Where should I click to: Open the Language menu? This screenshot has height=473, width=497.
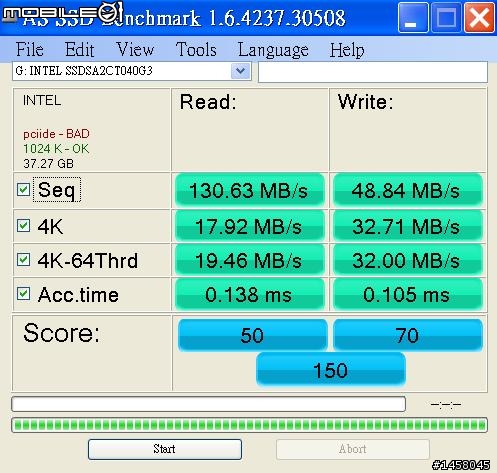[273, 50]
